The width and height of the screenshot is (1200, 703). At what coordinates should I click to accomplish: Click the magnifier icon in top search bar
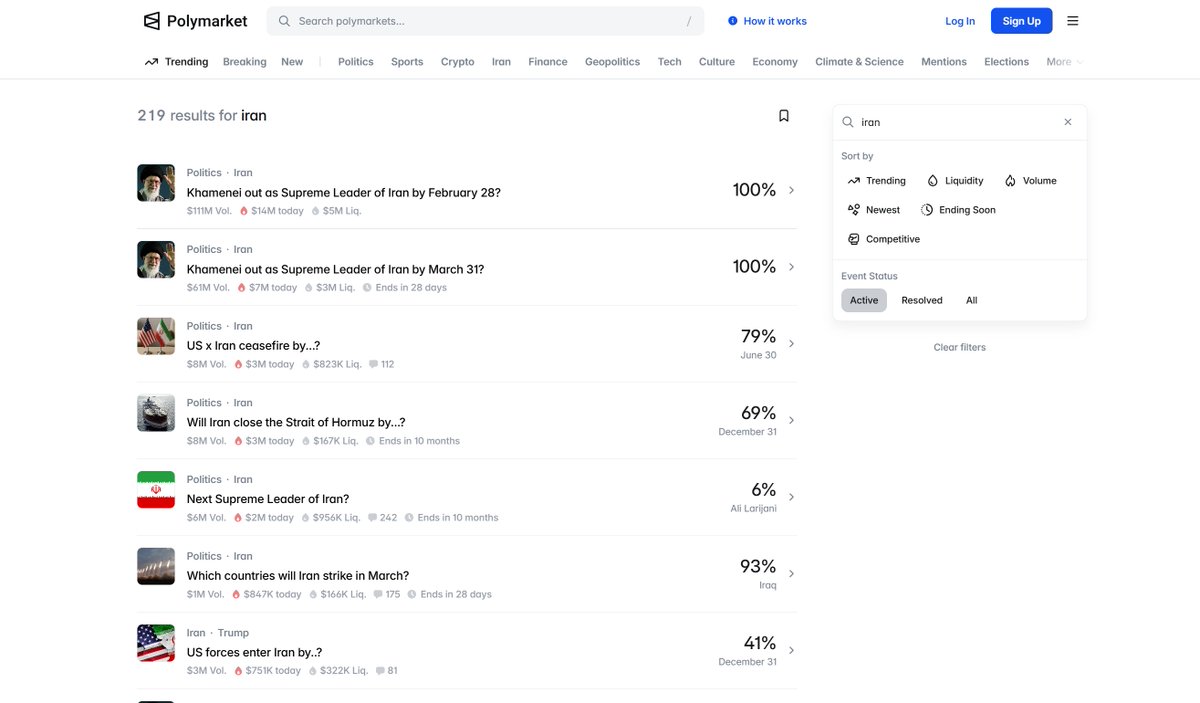[x=284, y=21]
